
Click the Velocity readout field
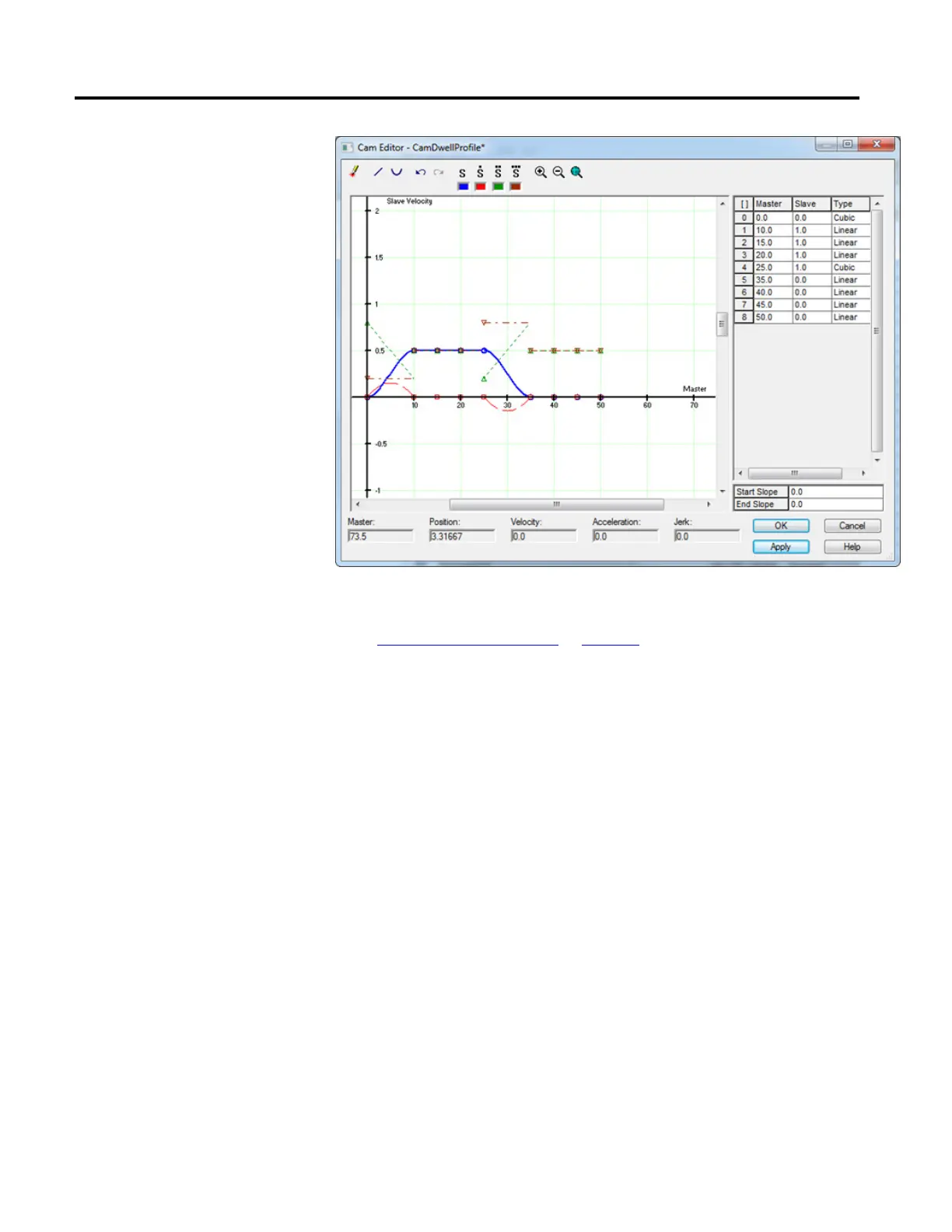(544, 537)
